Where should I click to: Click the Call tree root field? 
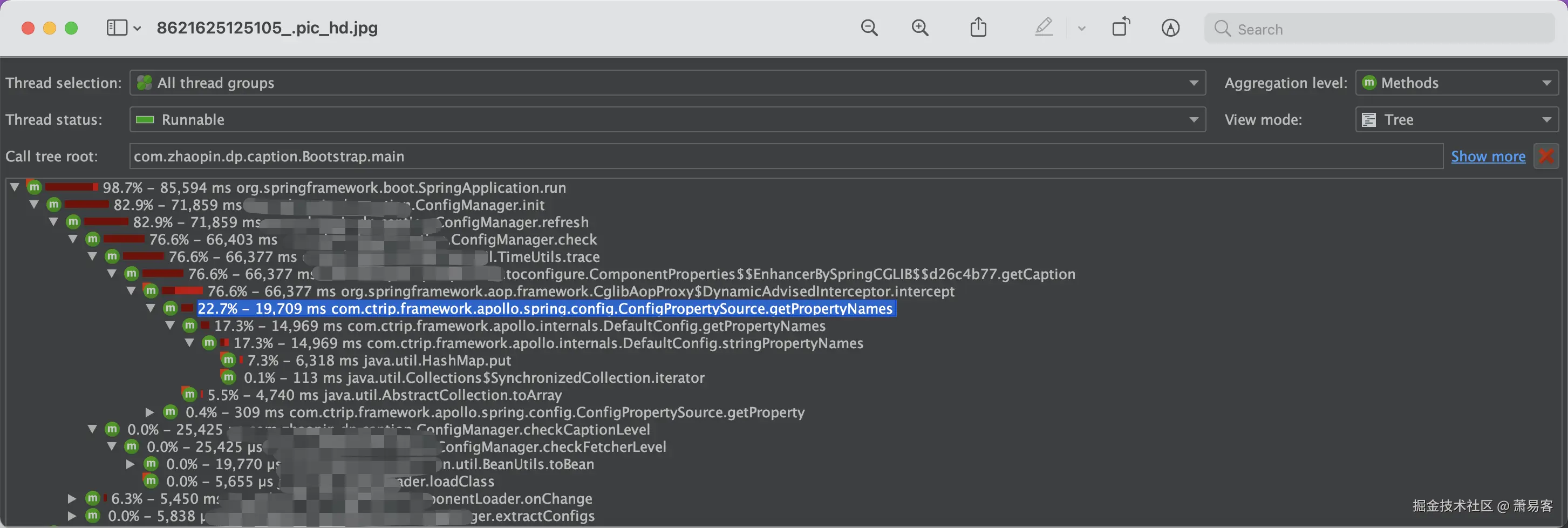click(x=786, y=157)
